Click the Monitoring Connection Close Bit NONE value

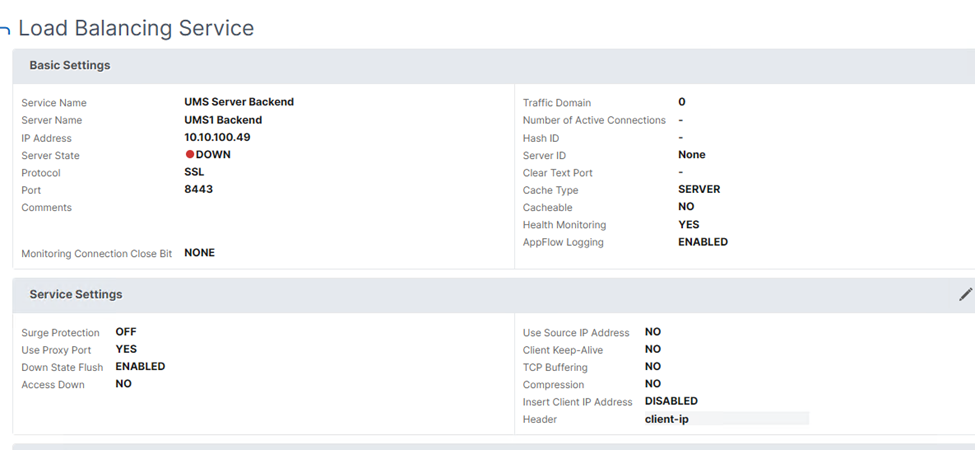click(199, 253)
